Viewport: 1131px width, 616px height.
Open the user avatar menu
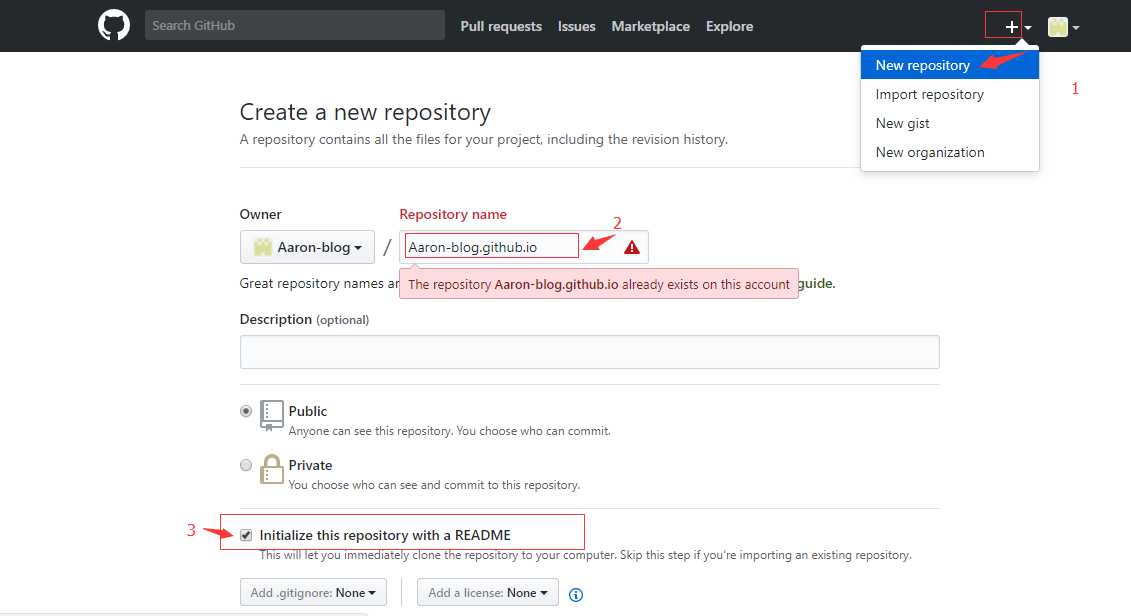1063,27
